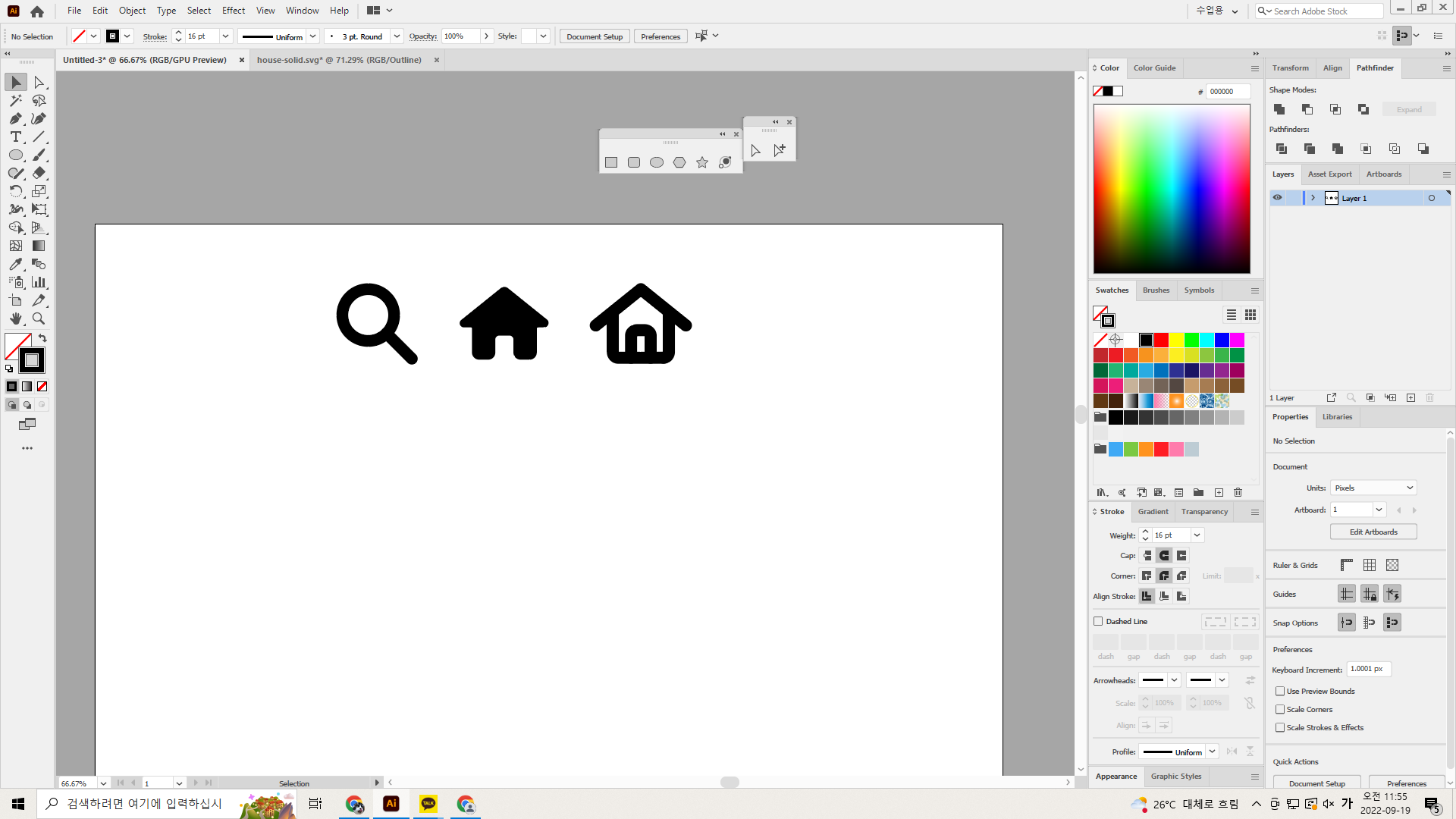Click the Minus Front shape mode icon
1456x819 pixels.
[1307, 109]
